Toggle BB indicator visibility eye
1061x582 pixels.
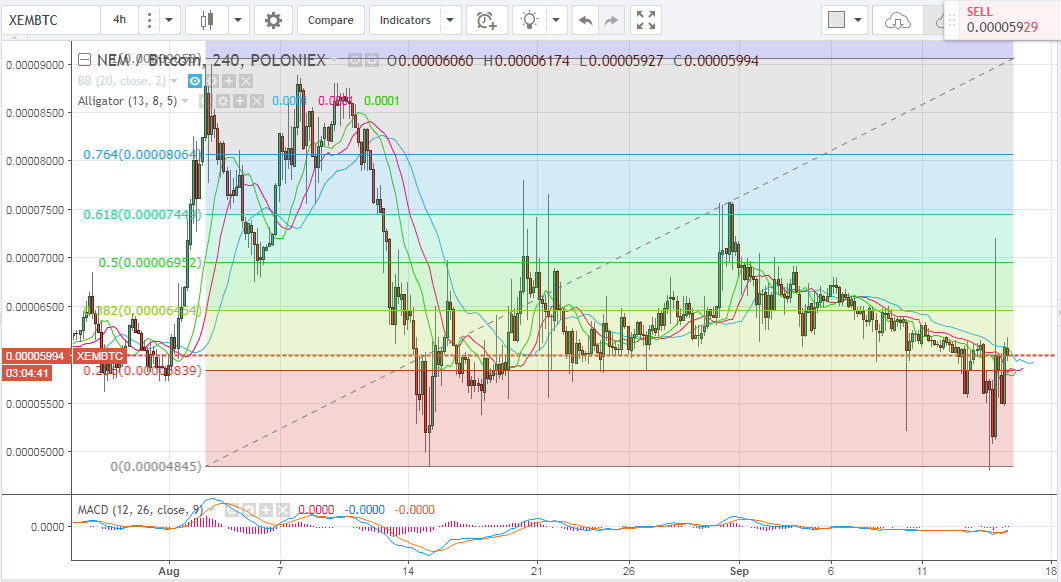click(x=195, y=81)
